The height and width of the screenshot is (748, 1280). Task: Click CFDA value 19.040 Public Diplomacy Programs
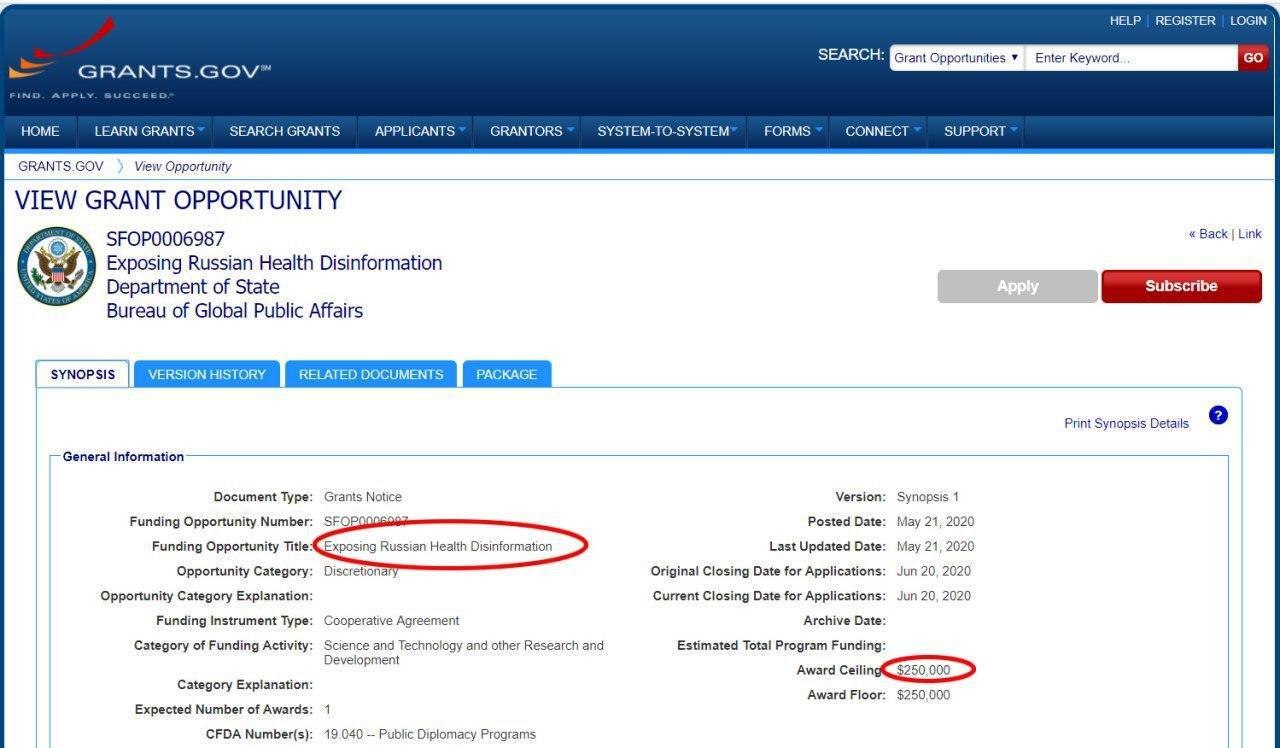(430, 735)
